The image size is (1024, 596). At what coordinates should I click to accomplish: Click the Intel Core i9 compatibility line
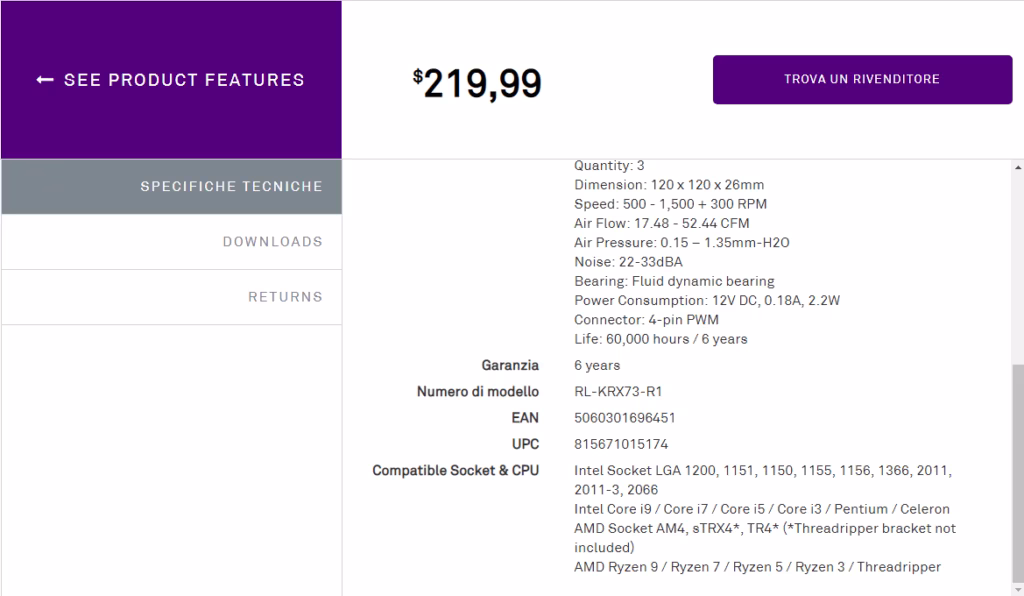point(761,509)
